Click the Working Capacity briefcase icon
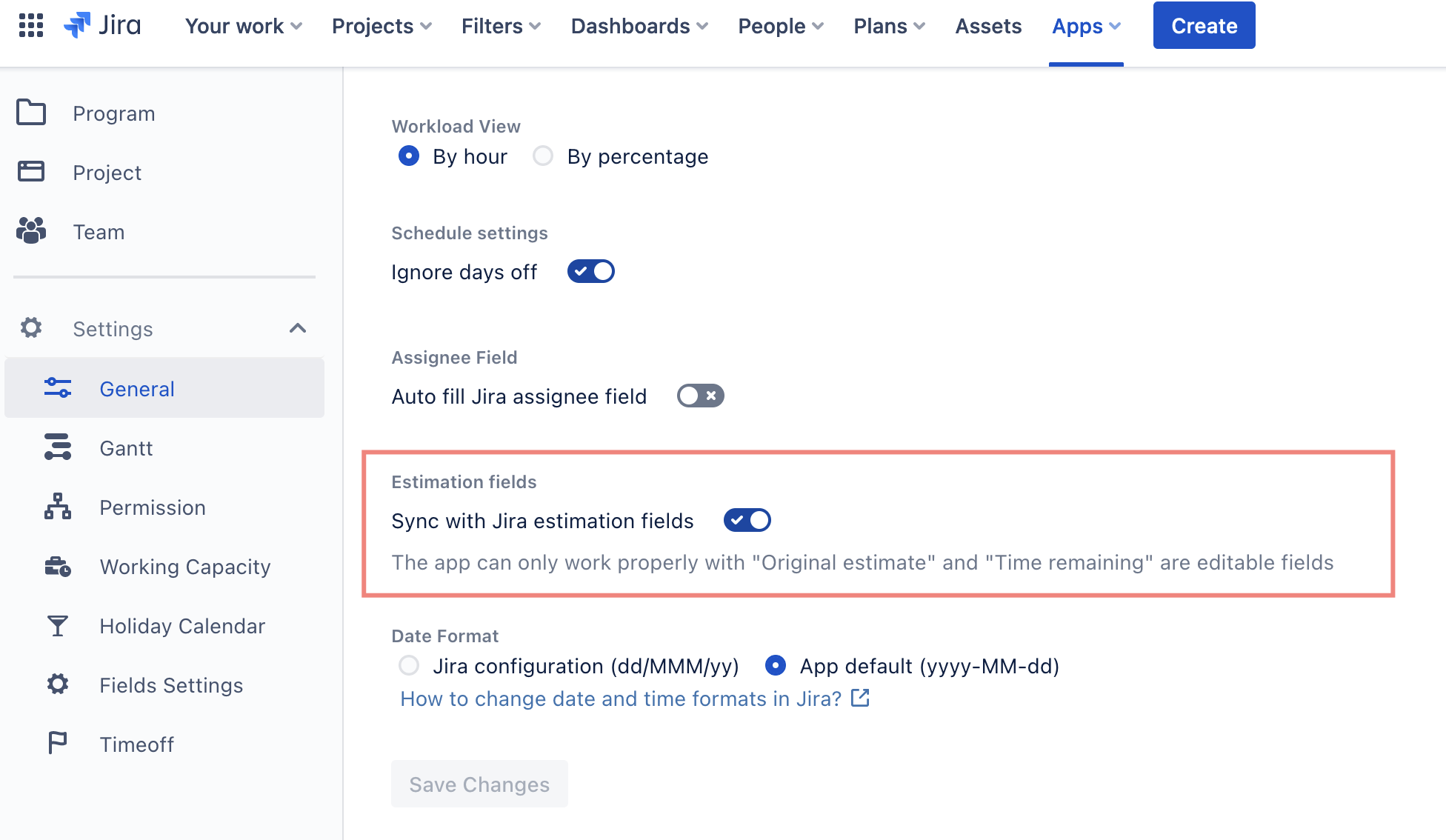The height and width of the screenshot is (840, 1446). pyautogui.click(x=58, y=567)
